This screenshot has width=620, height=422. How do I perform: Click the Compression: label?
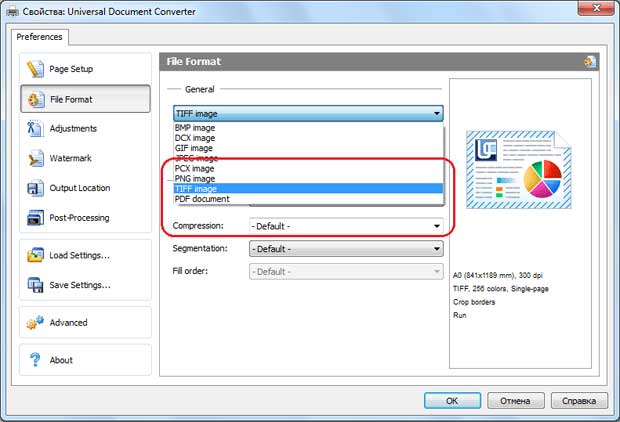coord(198,226)
